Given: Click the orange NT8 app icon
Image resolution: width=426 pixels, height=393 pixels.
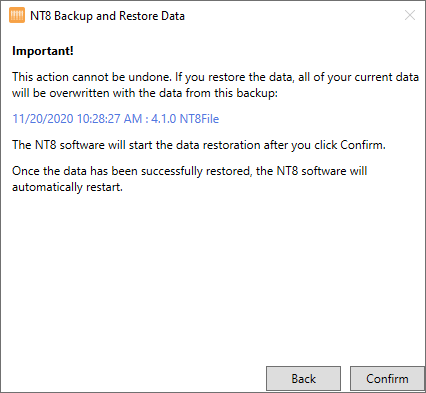Looking at the screenshot, I should (x=17, y=16).
